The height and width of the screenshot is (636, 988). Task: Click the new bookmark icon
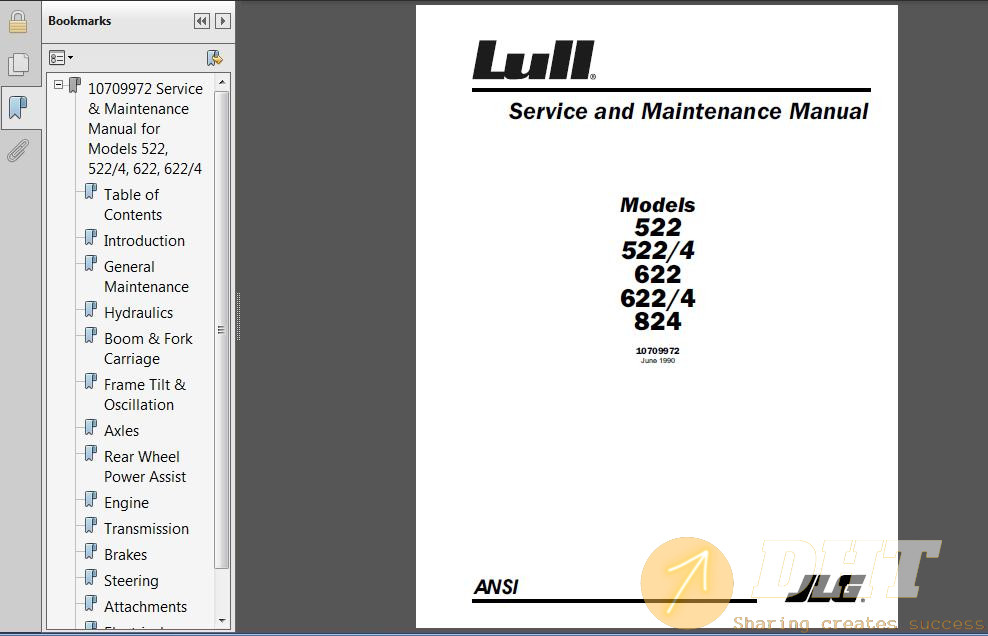(x=214, y=58)
